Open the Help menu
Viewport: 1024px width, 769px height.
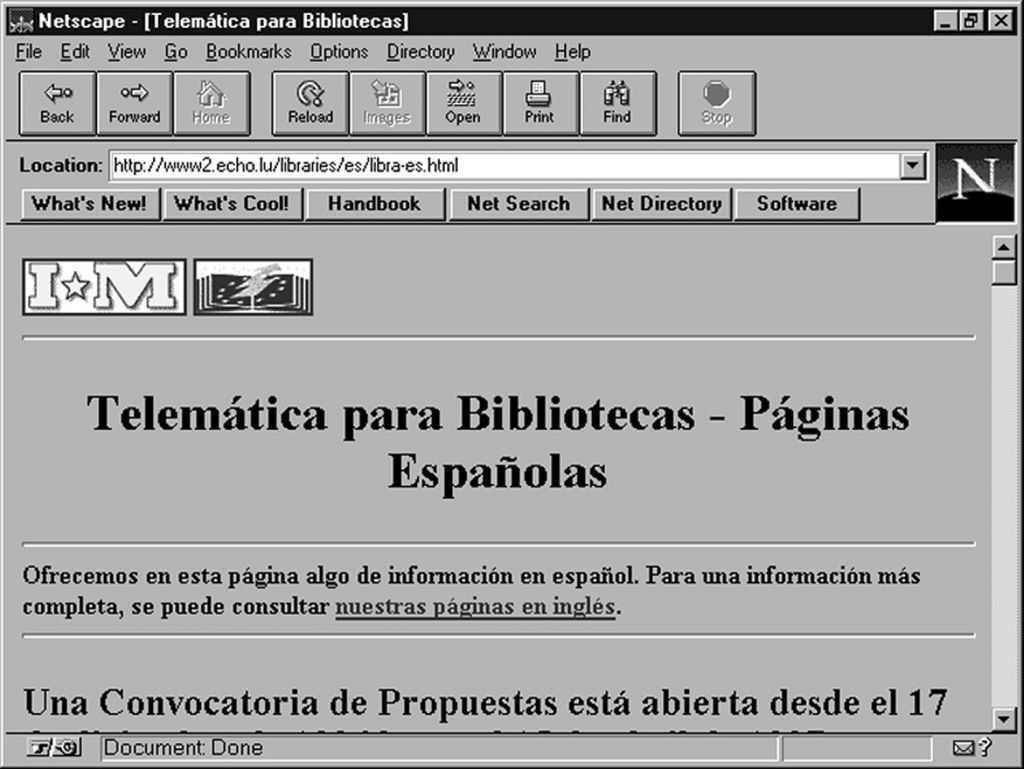point(573,52)
